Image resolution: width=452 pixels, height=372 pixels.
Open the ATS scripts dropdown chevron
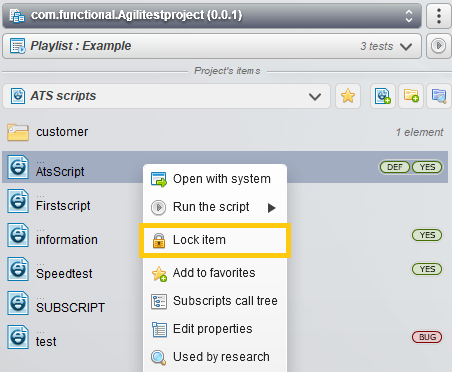click(315, 97)
